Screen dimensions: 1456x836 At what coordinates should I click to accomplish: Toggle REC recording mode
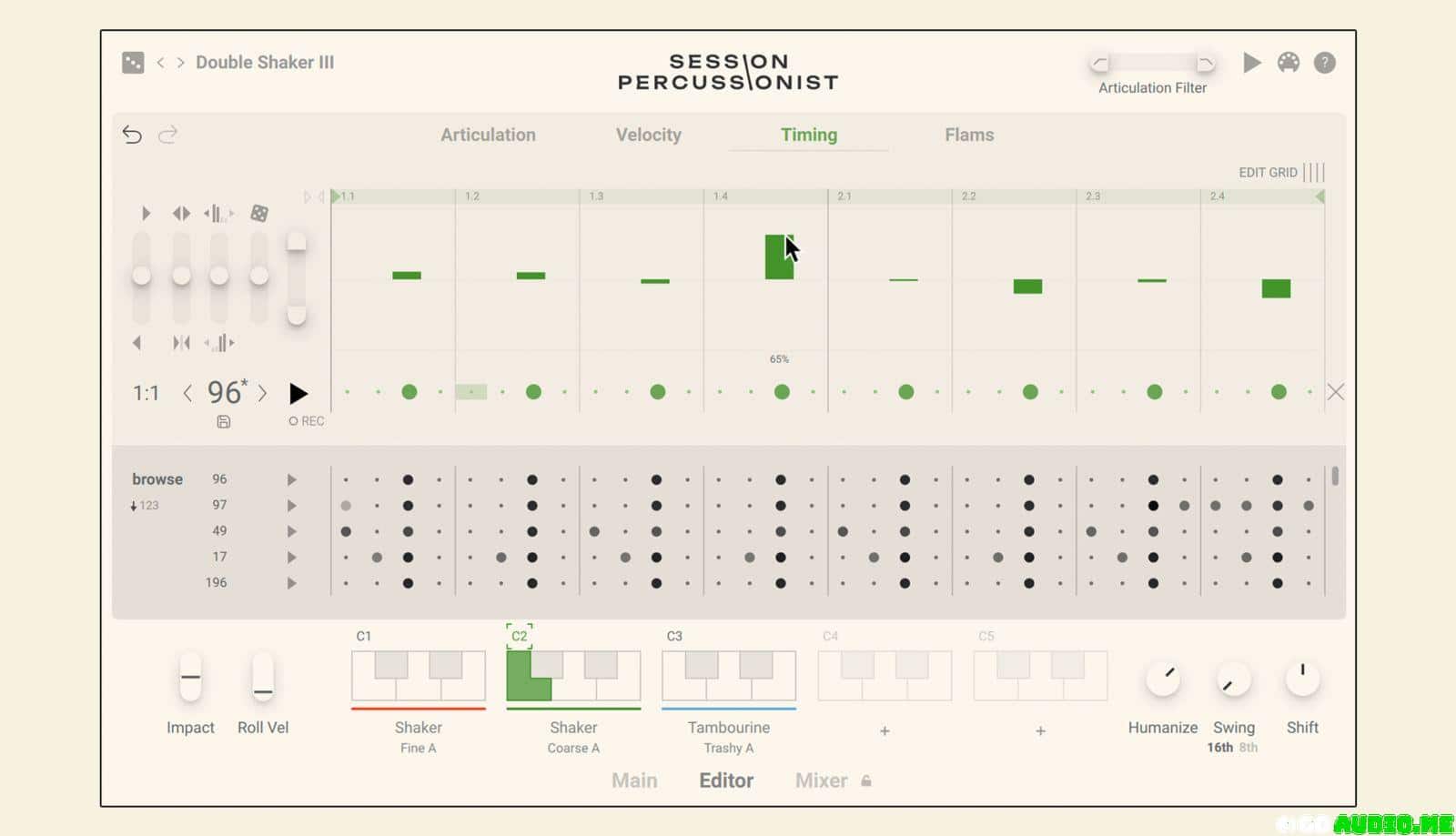tap(307, 421)
